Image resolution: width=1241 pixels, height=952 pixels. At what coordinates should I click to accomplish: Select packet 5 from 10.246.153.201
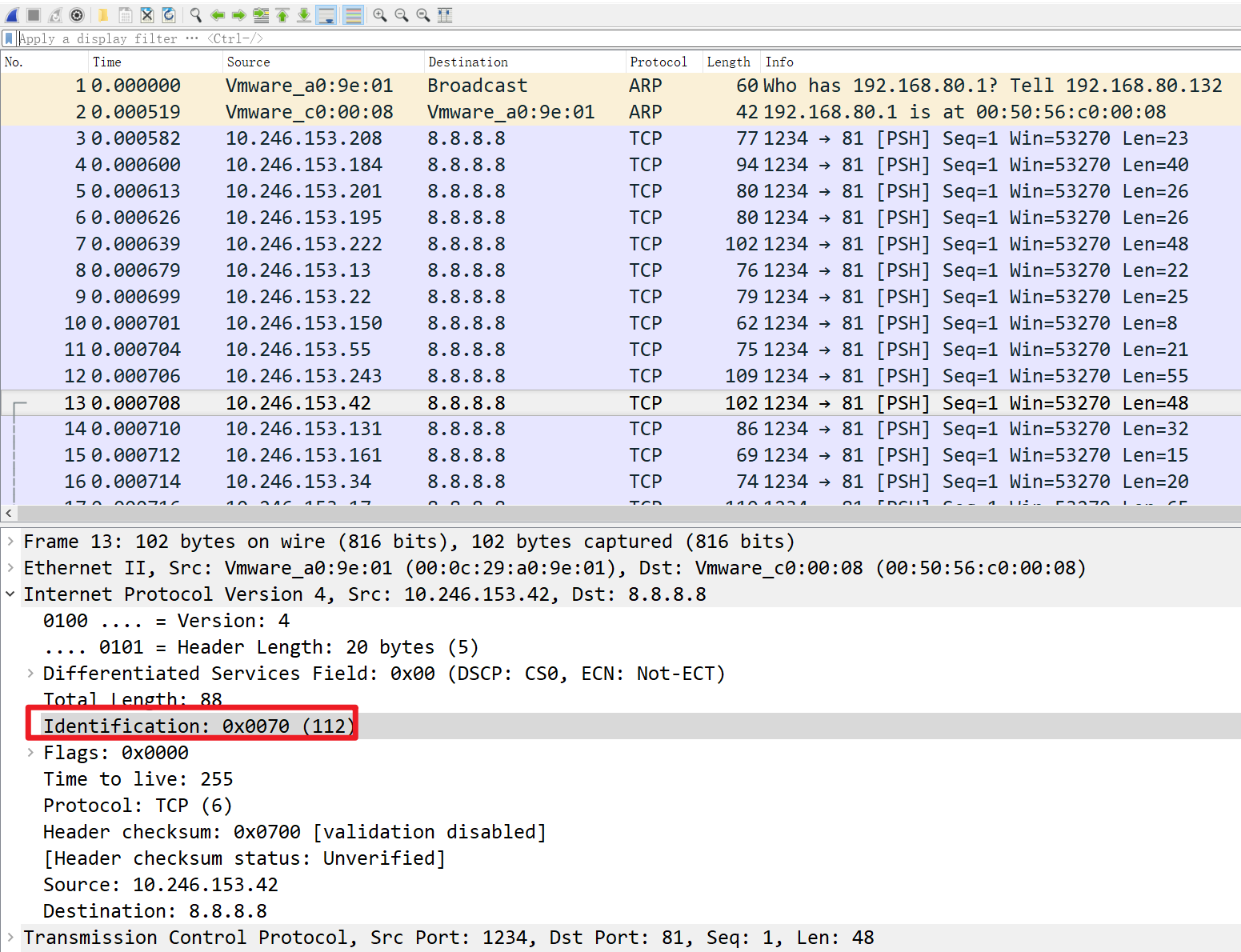pos(620,191)
